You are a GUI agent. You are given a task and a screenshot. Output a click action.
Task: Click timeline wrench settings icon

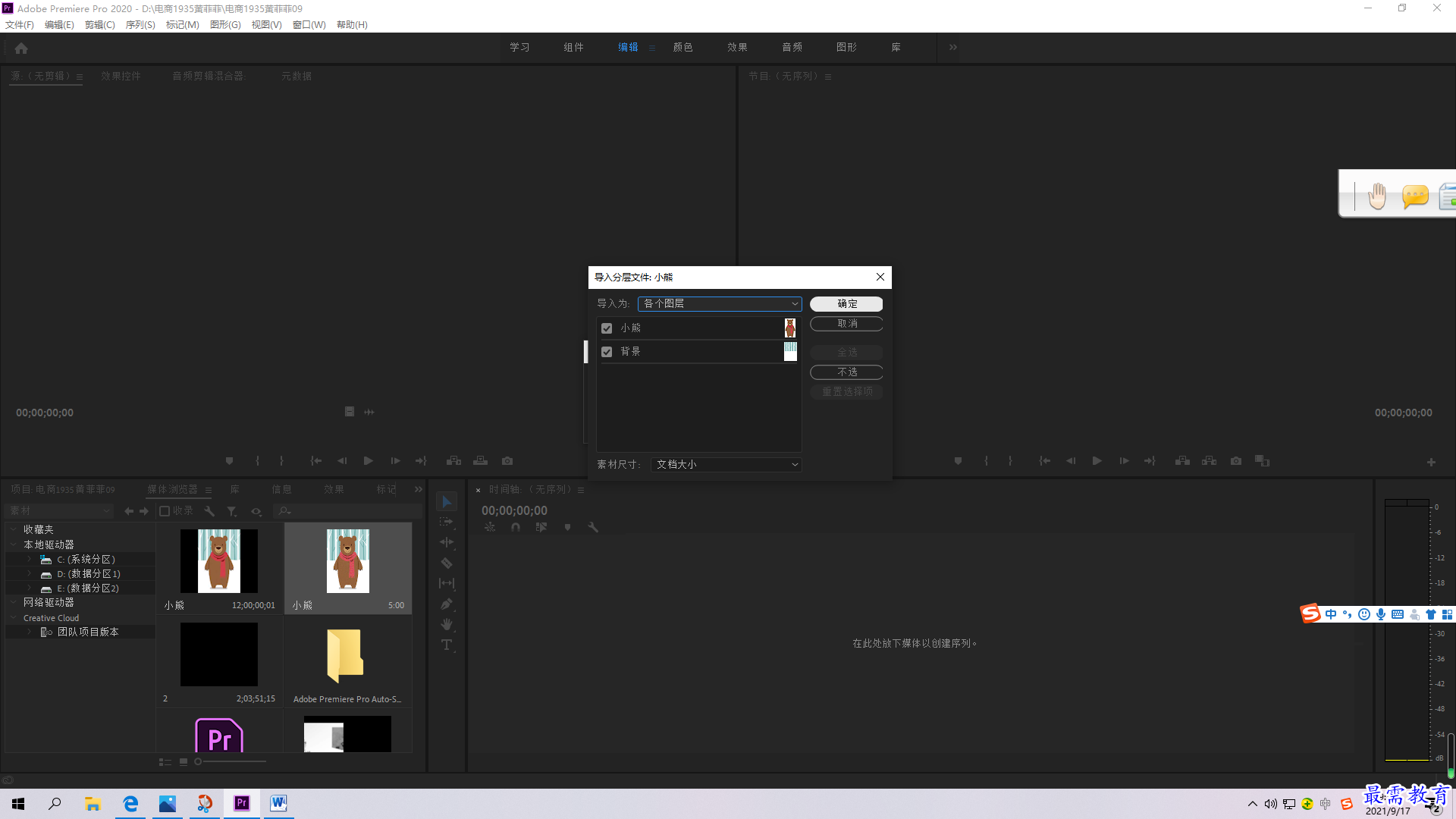point(593,527)
